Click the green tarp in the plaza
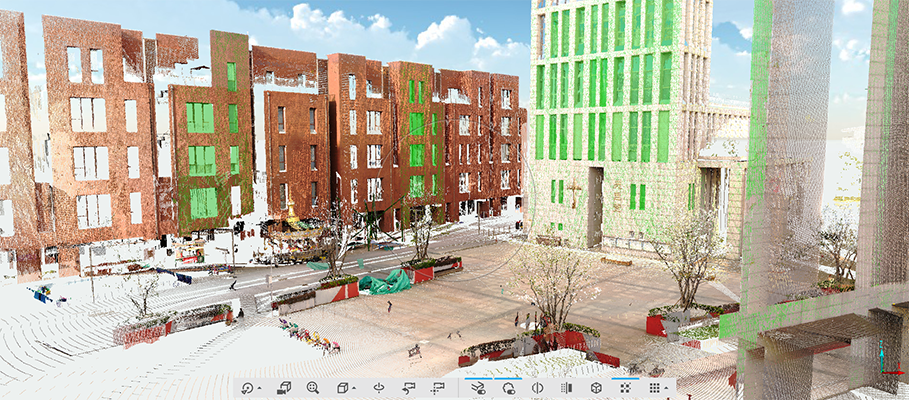This screenshot has width=909, height=400. [x=385, y=282]
